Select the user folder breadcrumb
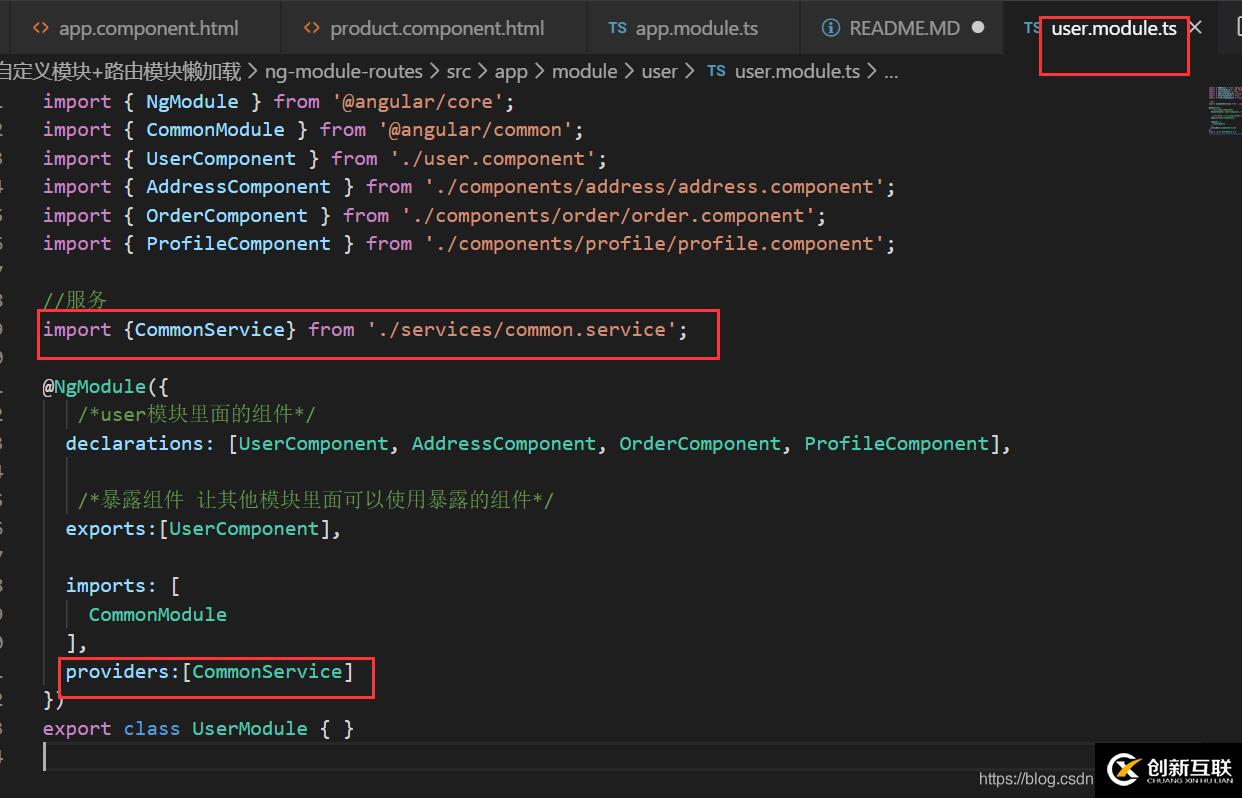Viewport: 1242px width, 798px height. [659, 71]
